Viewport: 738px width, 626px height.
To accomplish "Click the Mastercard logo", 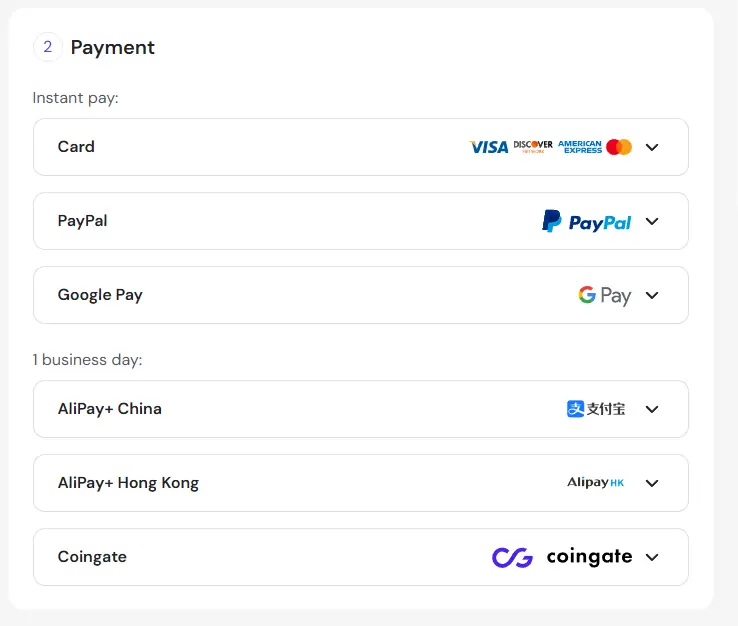I will pyautogui.click(x=619, y=147).
